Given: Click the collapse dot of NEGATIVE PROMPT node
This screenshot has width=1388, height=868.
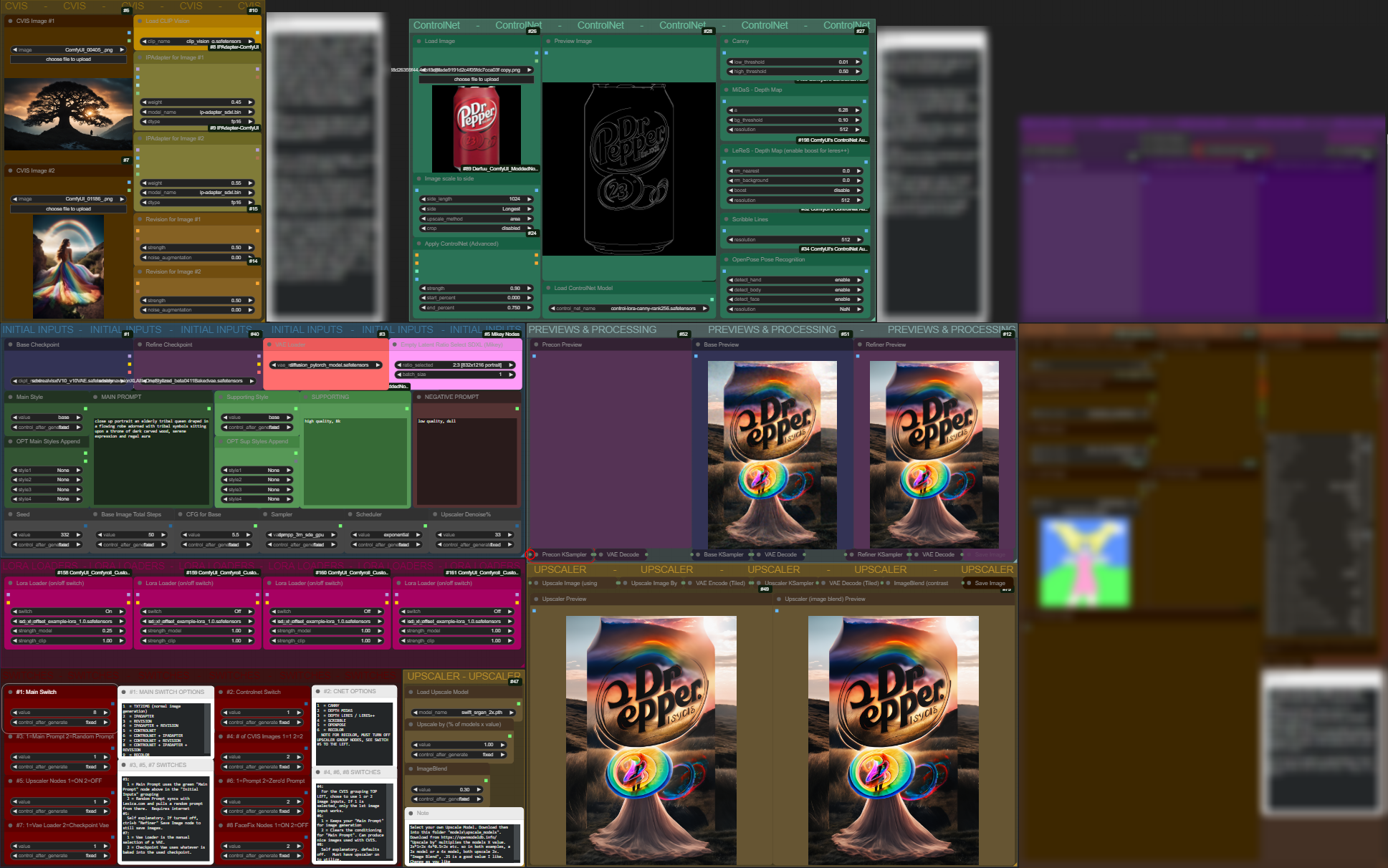Looking at the screenshot, I should (x=419, y=397).
